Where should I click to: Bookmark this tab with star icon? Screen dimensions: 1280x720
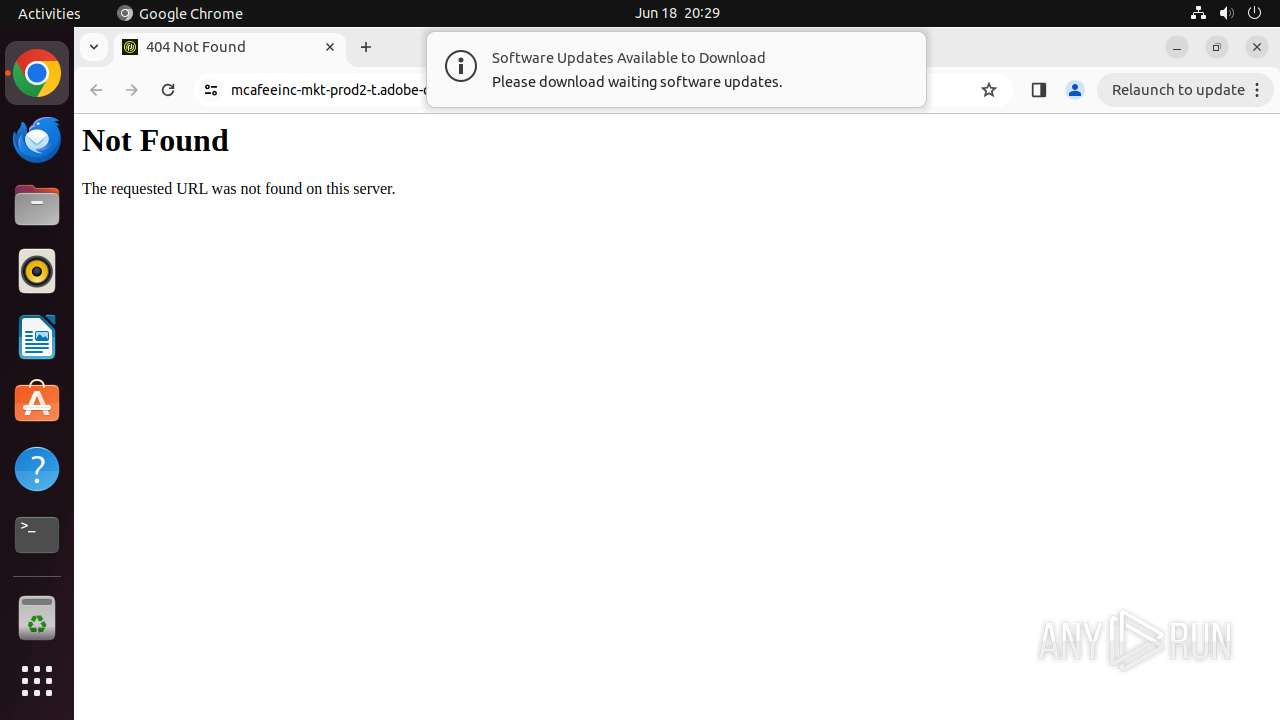[x=989, y=90]
